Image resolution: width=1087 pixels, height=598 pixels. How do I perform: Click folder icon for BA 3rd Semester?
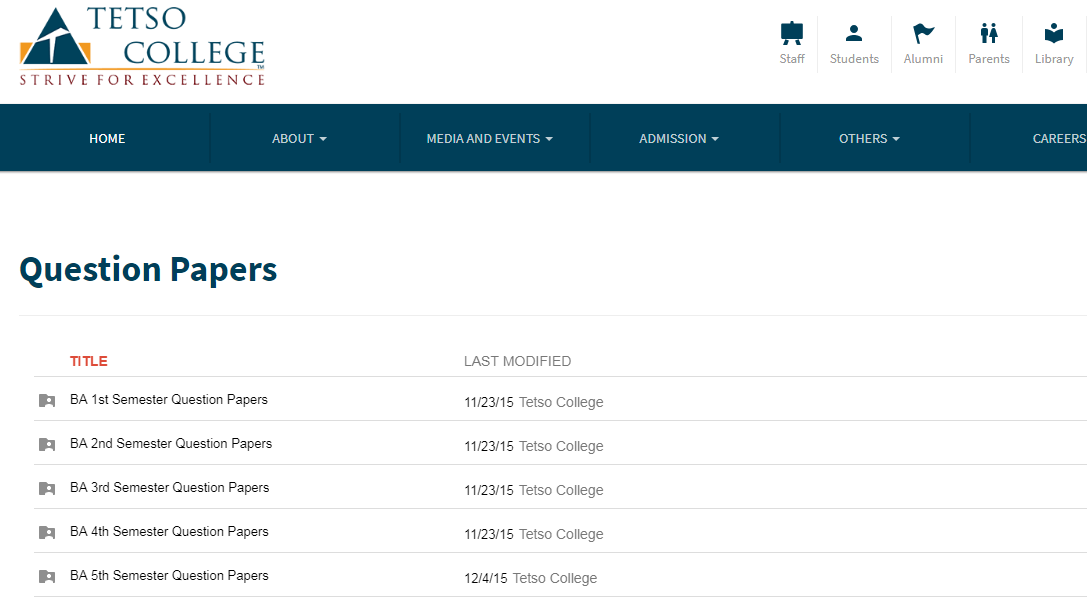point(46,488)
